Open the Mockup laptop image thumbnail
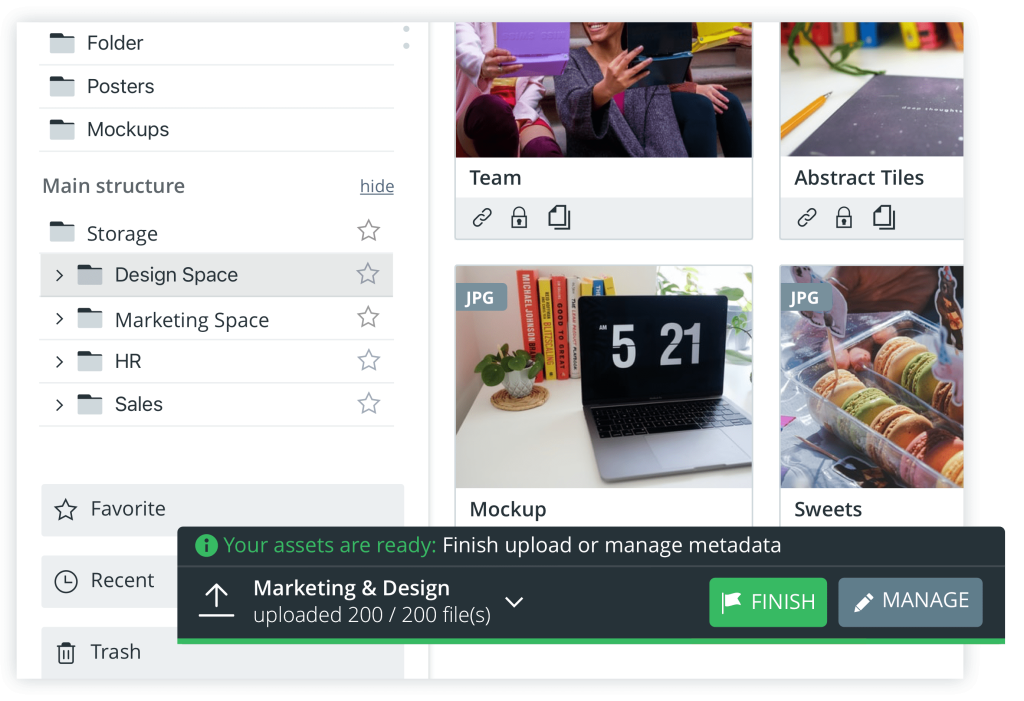Image resolution: width=1024 pixels, height=701 pixels. click(603, 377)
